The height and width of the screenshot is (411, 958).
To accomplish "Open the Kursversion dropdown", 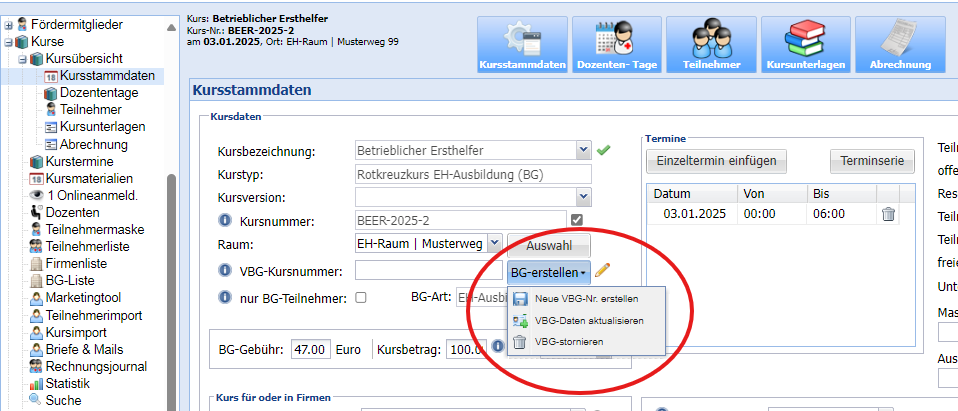I will 583,197.
